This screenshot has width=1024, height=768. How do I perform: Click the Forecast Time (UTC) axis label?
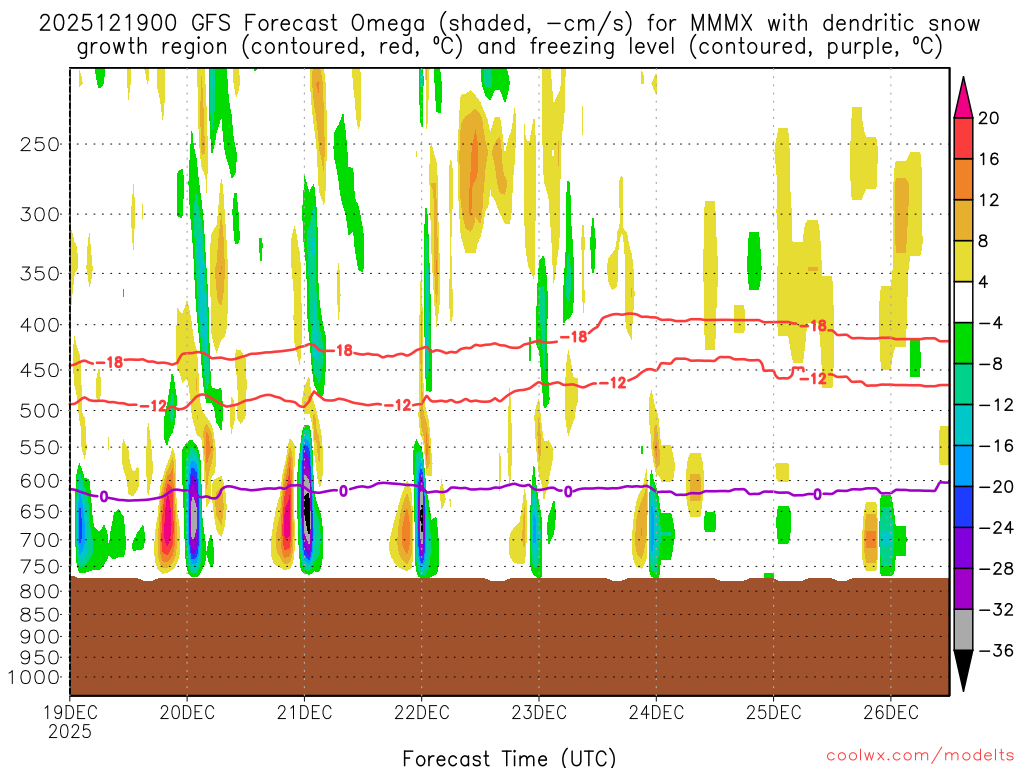pos(510,757)
